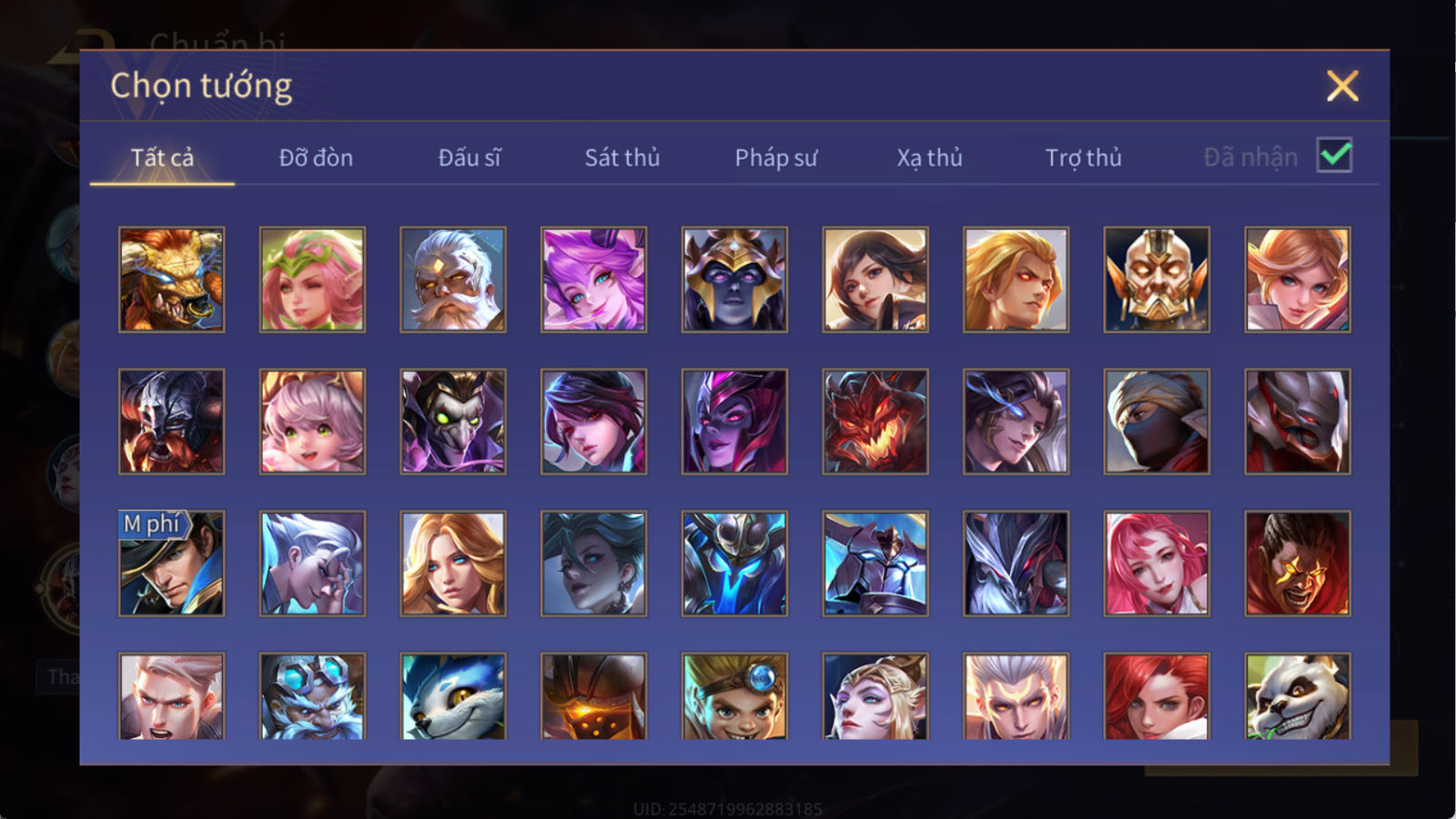Select the Đấu sĩ tab
The image size is (1456, 819).
(x=470, y=157)
